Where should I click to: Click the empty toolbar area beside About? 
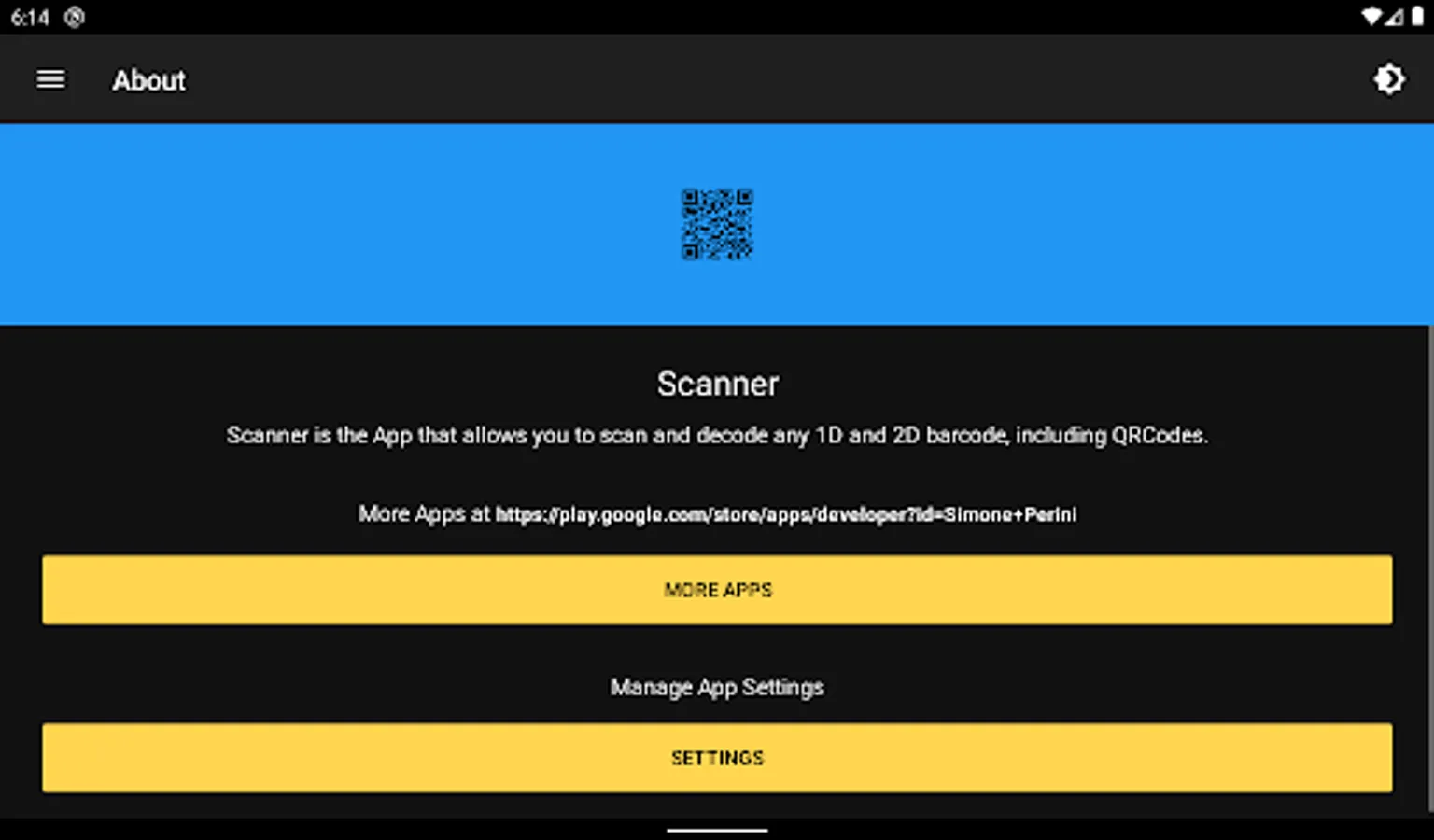coord(775,80)
